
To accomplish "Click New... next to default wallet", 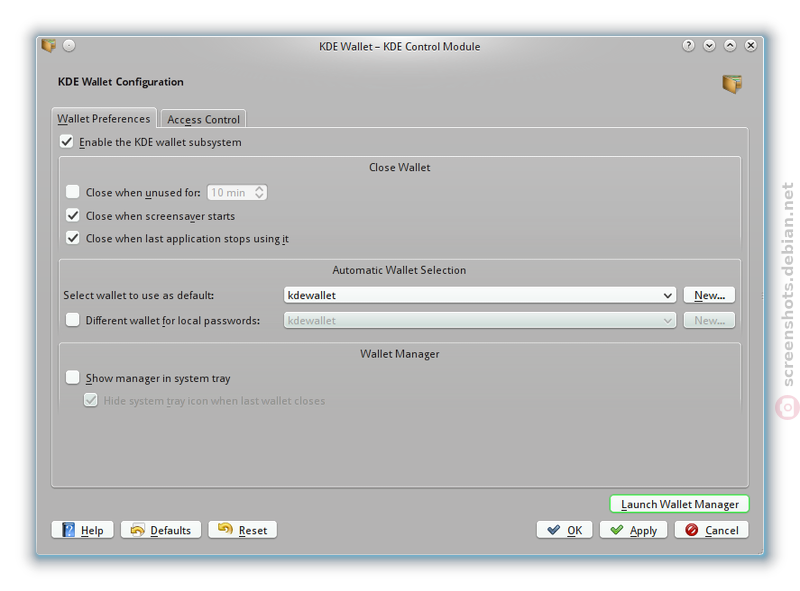I will 709,295.
